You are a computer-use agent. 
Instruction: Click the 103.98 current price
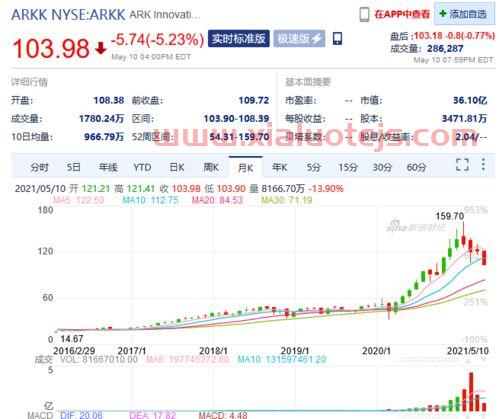pos(51,48)
